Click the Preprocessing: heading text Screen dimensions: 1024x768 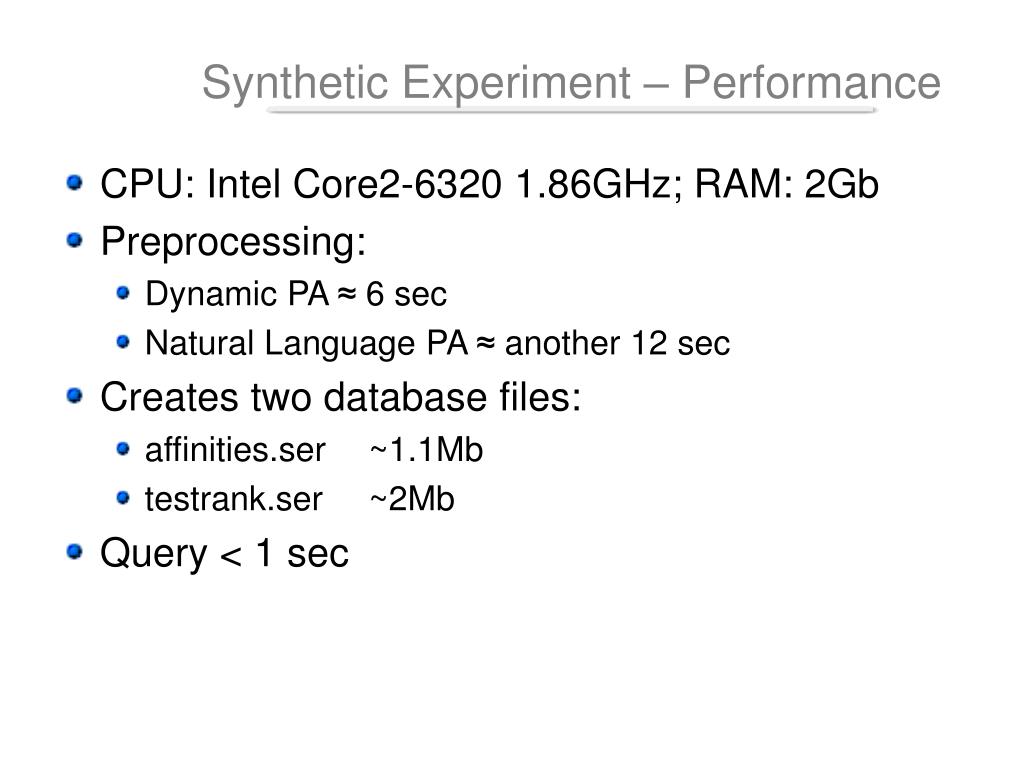[233, 243]
